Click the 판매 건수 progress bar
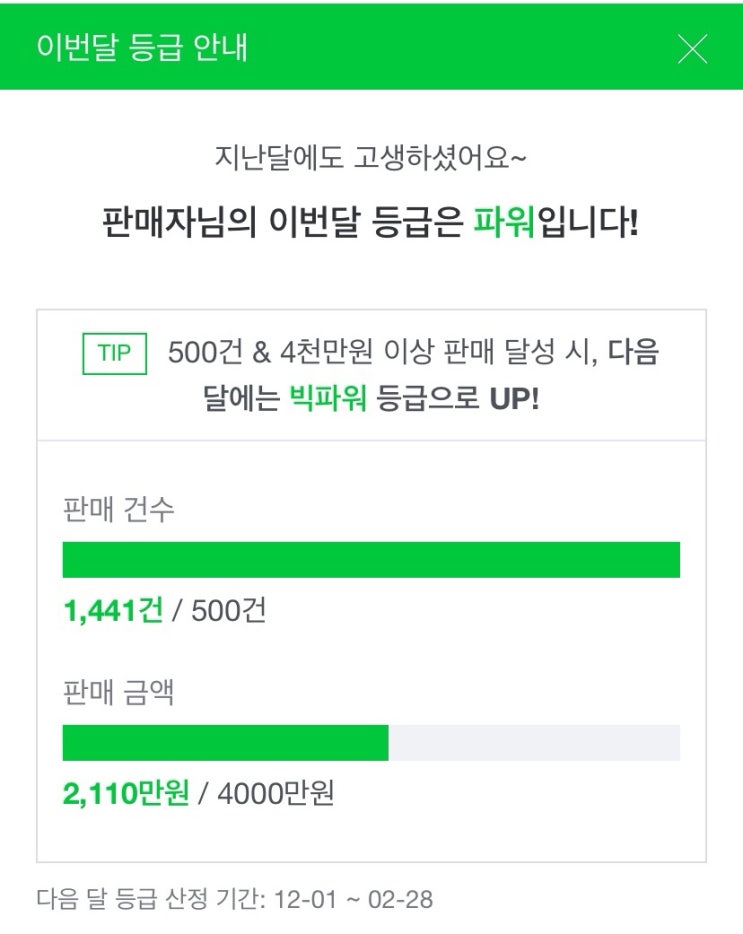743x934 pixels. click(x=371, y=560)
